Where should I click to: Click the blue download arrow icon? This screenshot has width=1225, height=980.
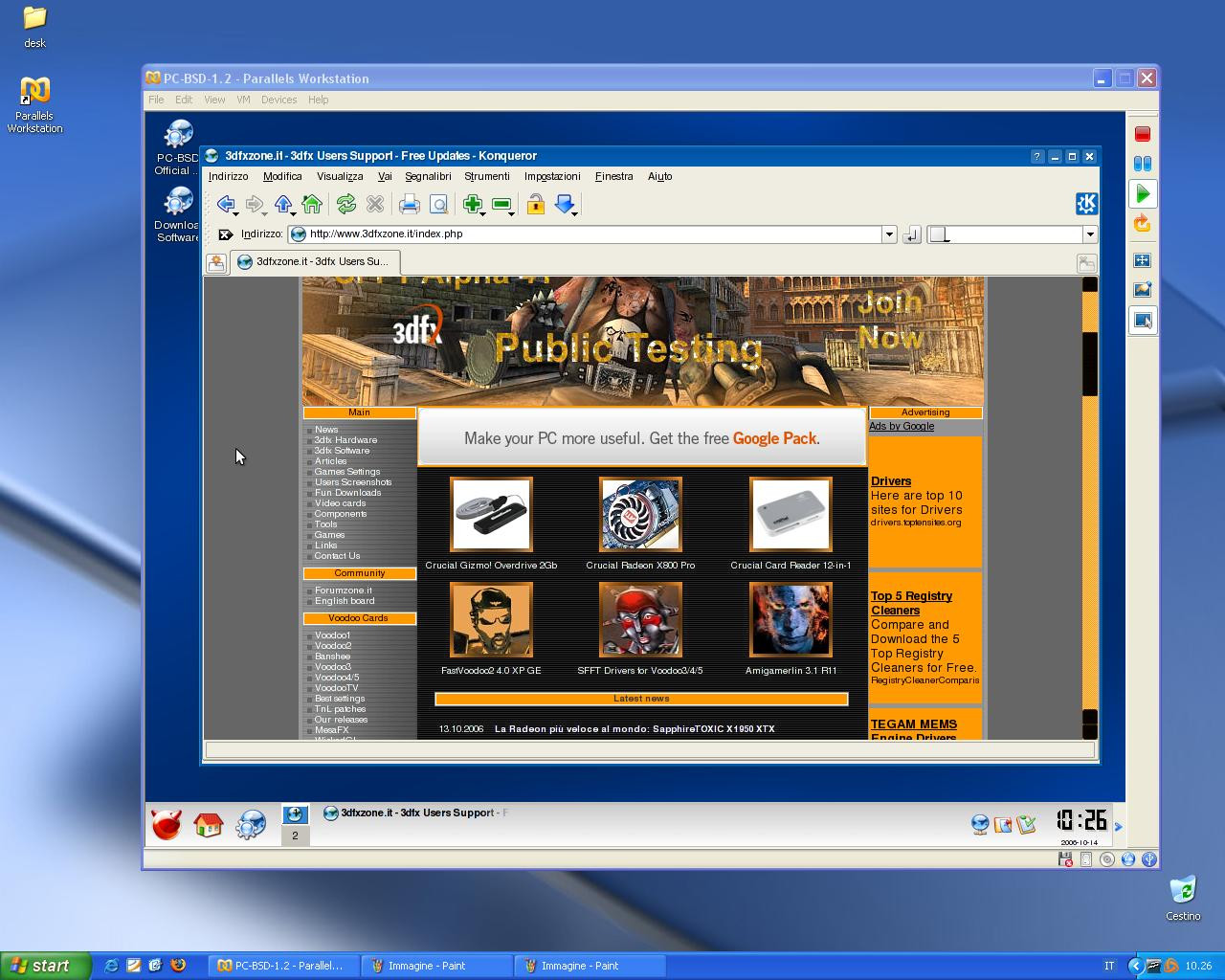click(565, 204)
